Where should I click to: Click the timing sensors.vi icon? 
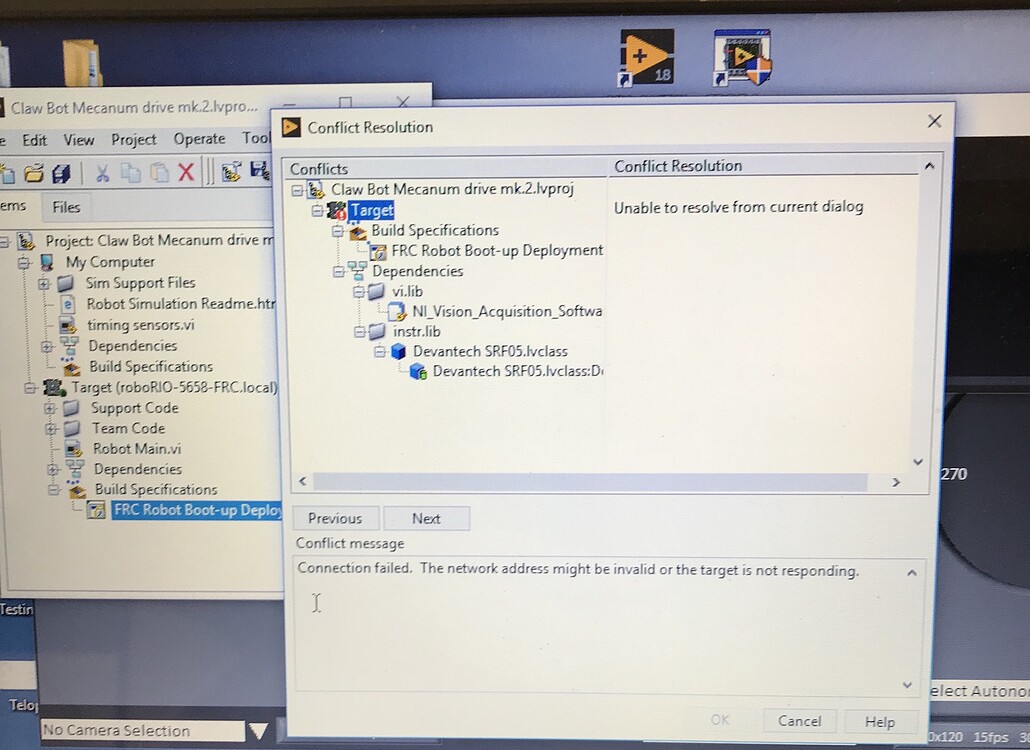click(68, 325)
